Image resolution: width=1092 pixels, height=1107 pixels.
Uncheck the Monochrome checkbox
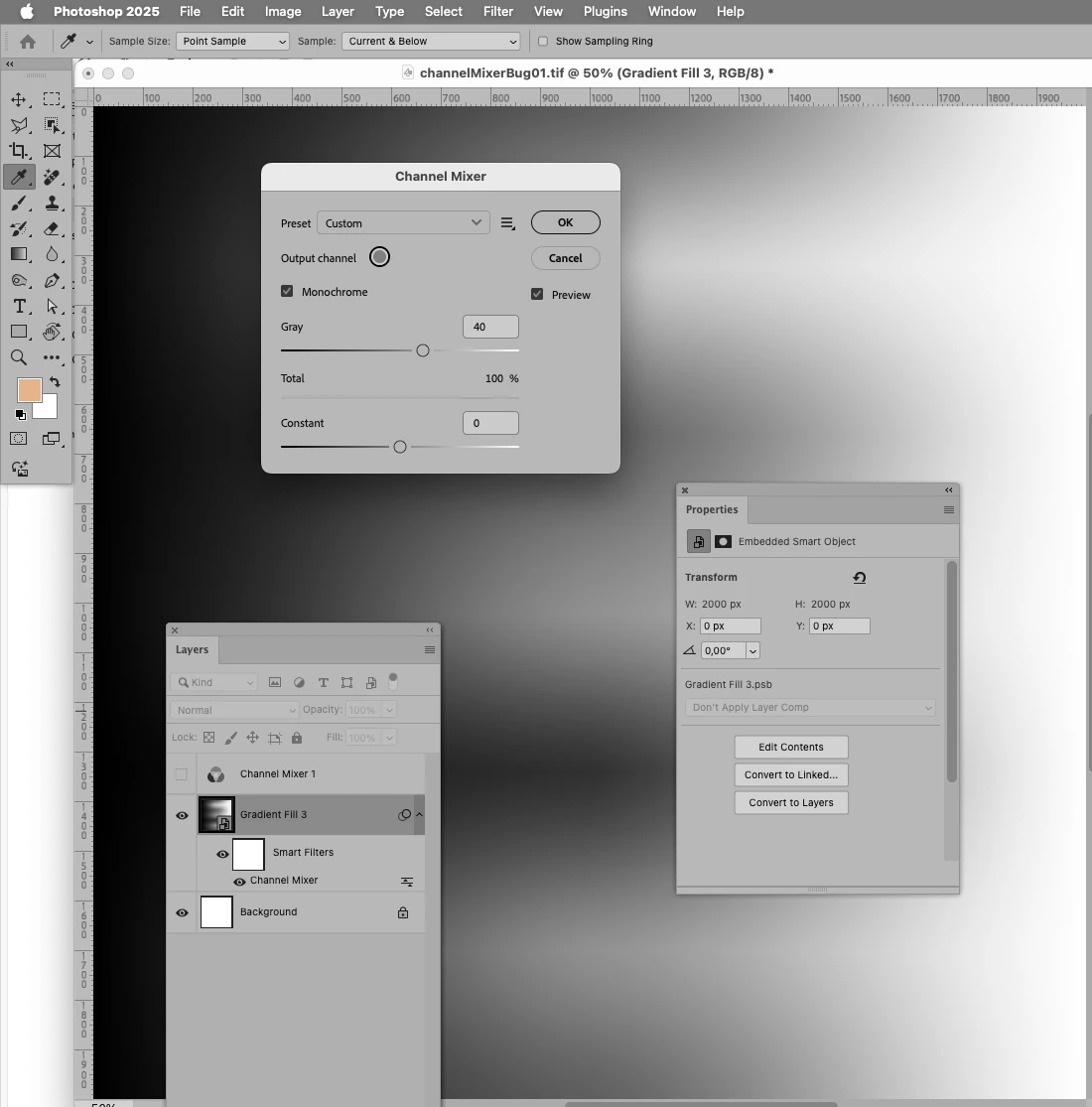287,291
